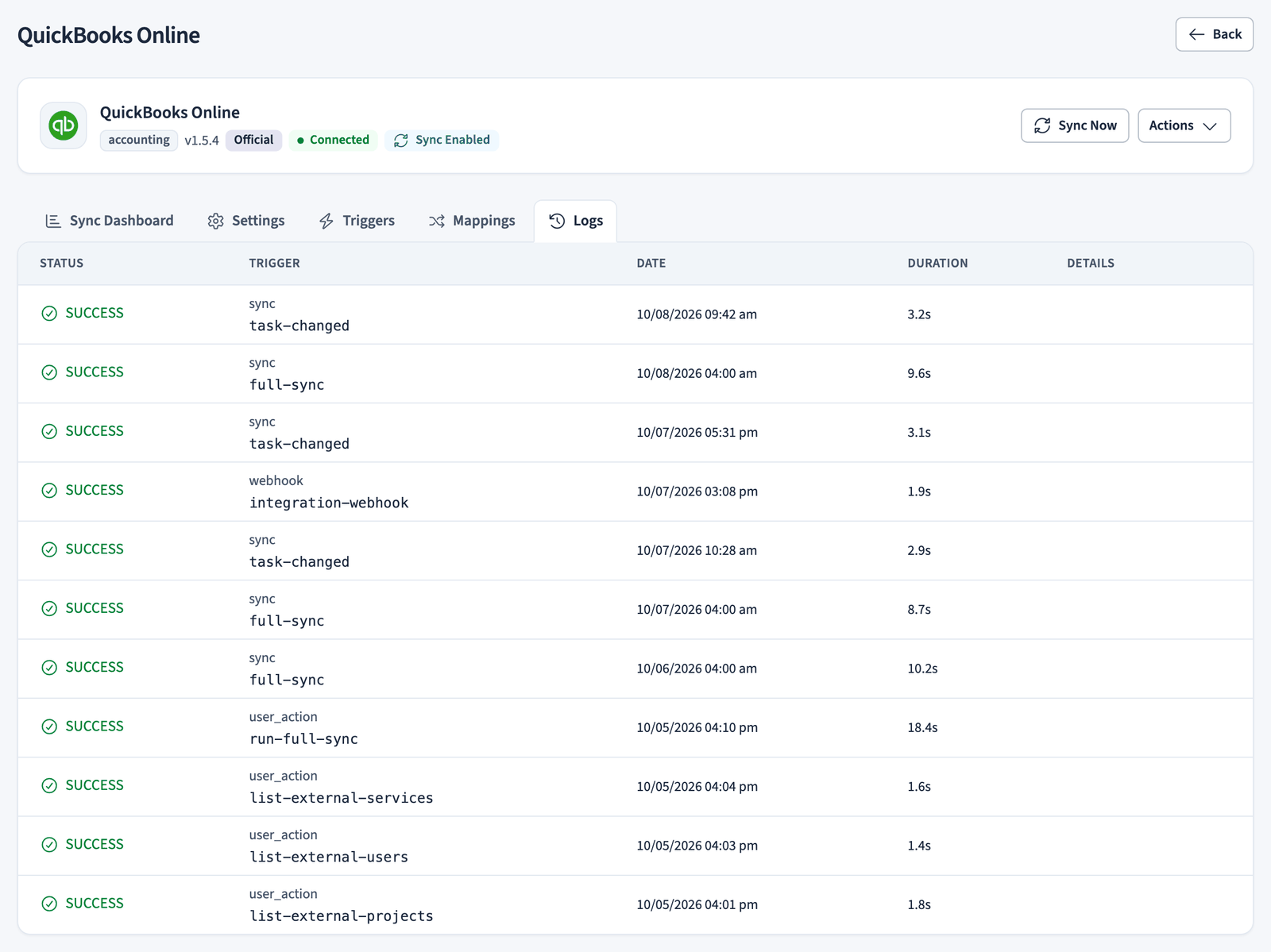Click the QuickBooks Online logo icon
The height and width of the screenshot is (952, 1271).
coord(64,125)
